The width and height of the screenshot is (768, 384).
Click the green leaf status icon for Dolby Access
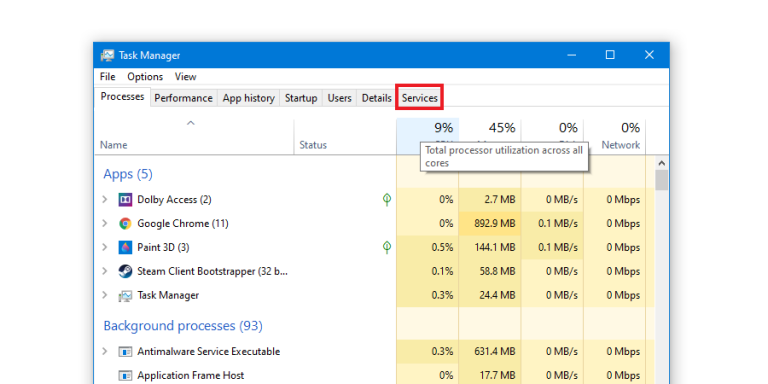click(387, 199)
